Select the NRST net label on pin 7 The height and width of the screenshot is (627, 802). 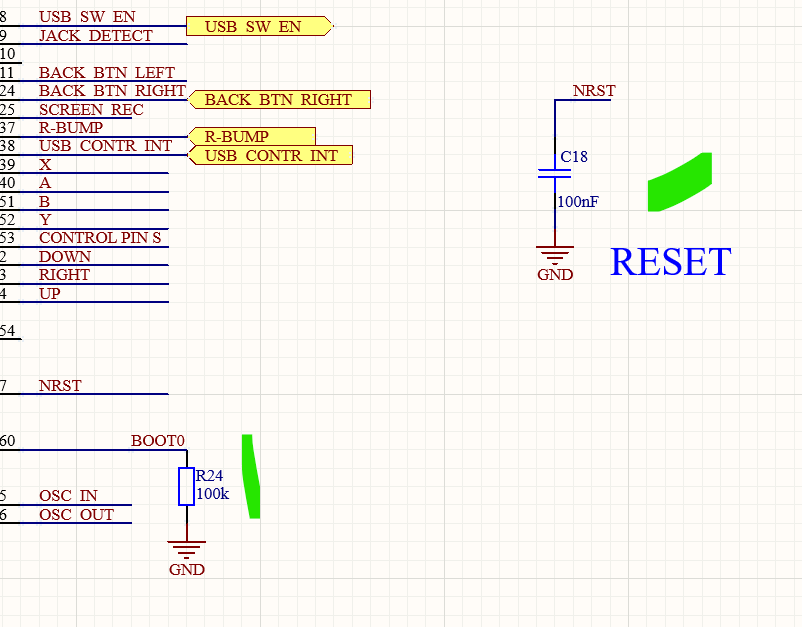(60, 386)
